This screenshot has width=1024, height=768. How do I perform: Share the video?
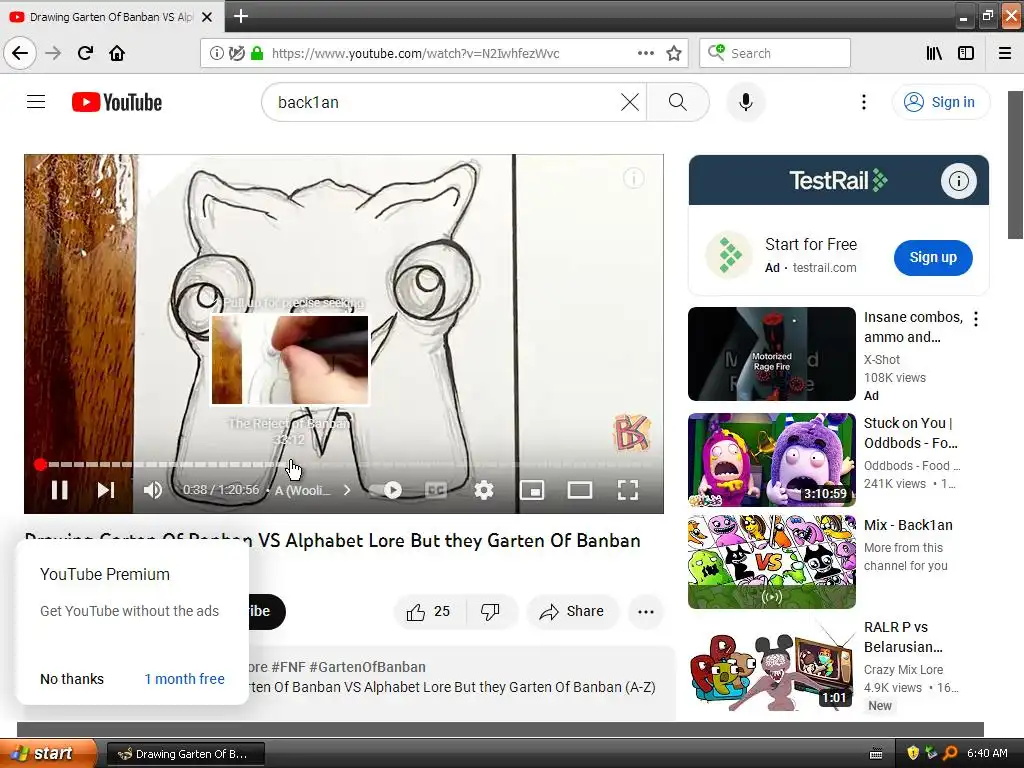pos(572,612)
